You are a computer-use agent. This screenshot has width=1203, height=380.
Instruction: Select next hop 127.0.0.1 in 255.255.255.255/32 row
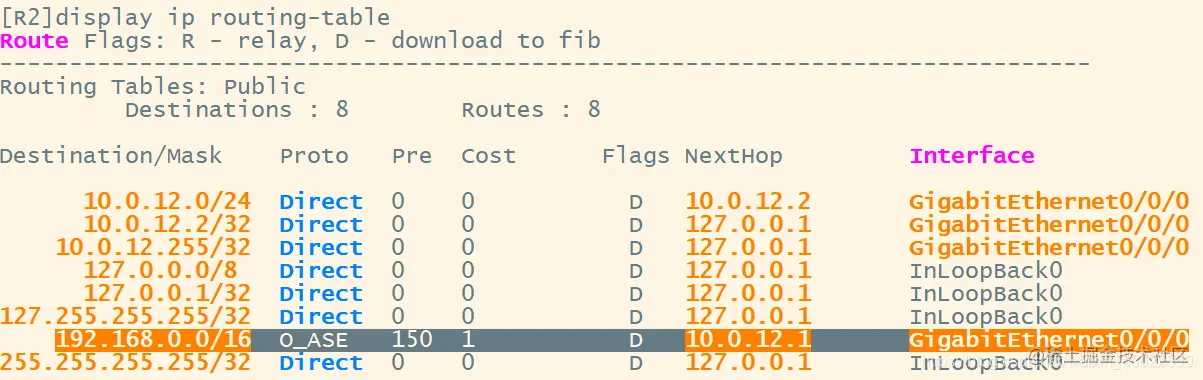point(748,363)
